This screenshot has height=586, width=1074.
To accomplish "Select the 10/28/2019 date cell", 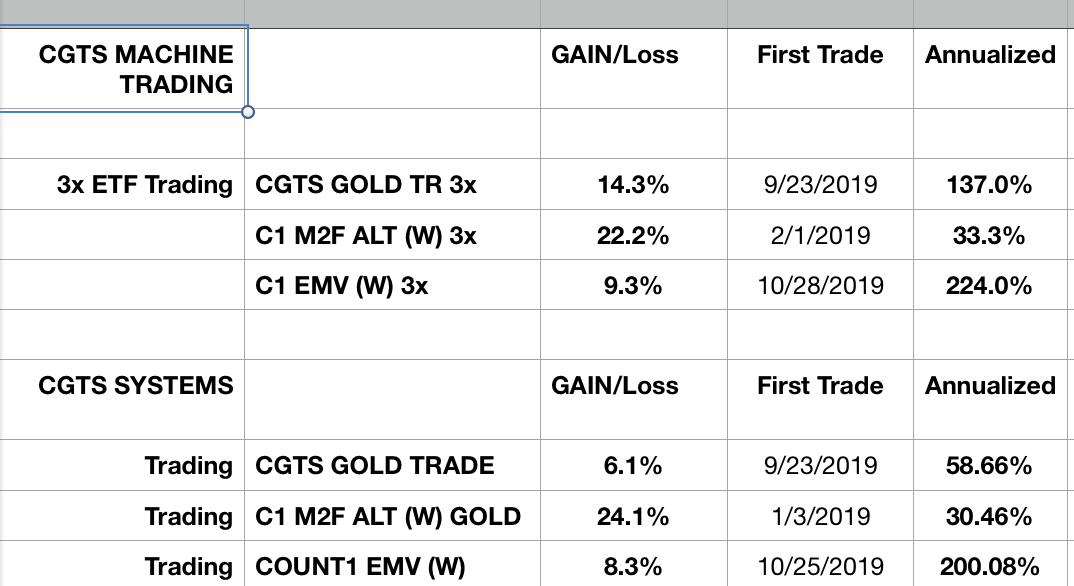I will click(820, 286).
